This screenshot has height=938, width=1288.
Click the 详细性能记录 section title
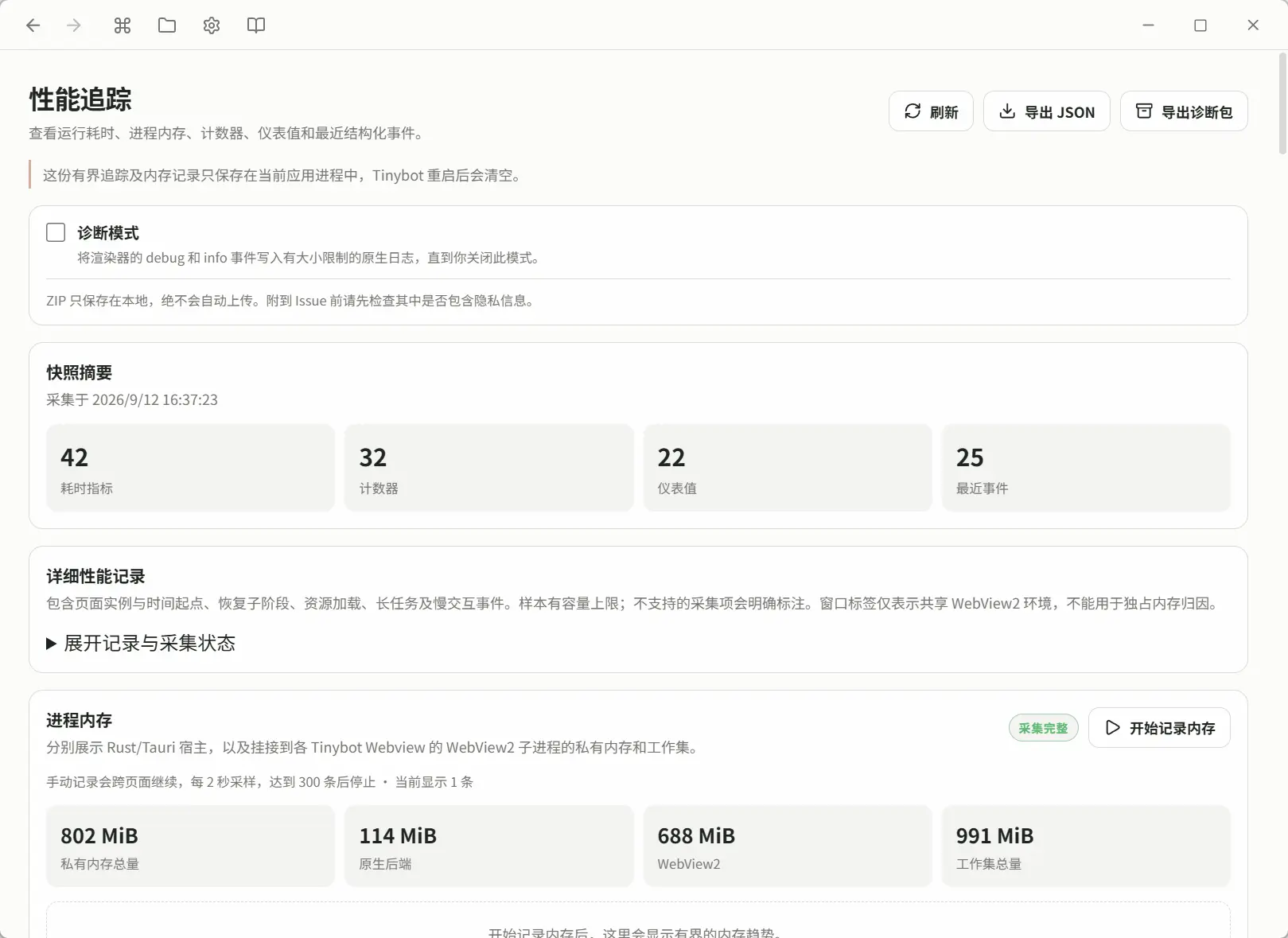95,576
